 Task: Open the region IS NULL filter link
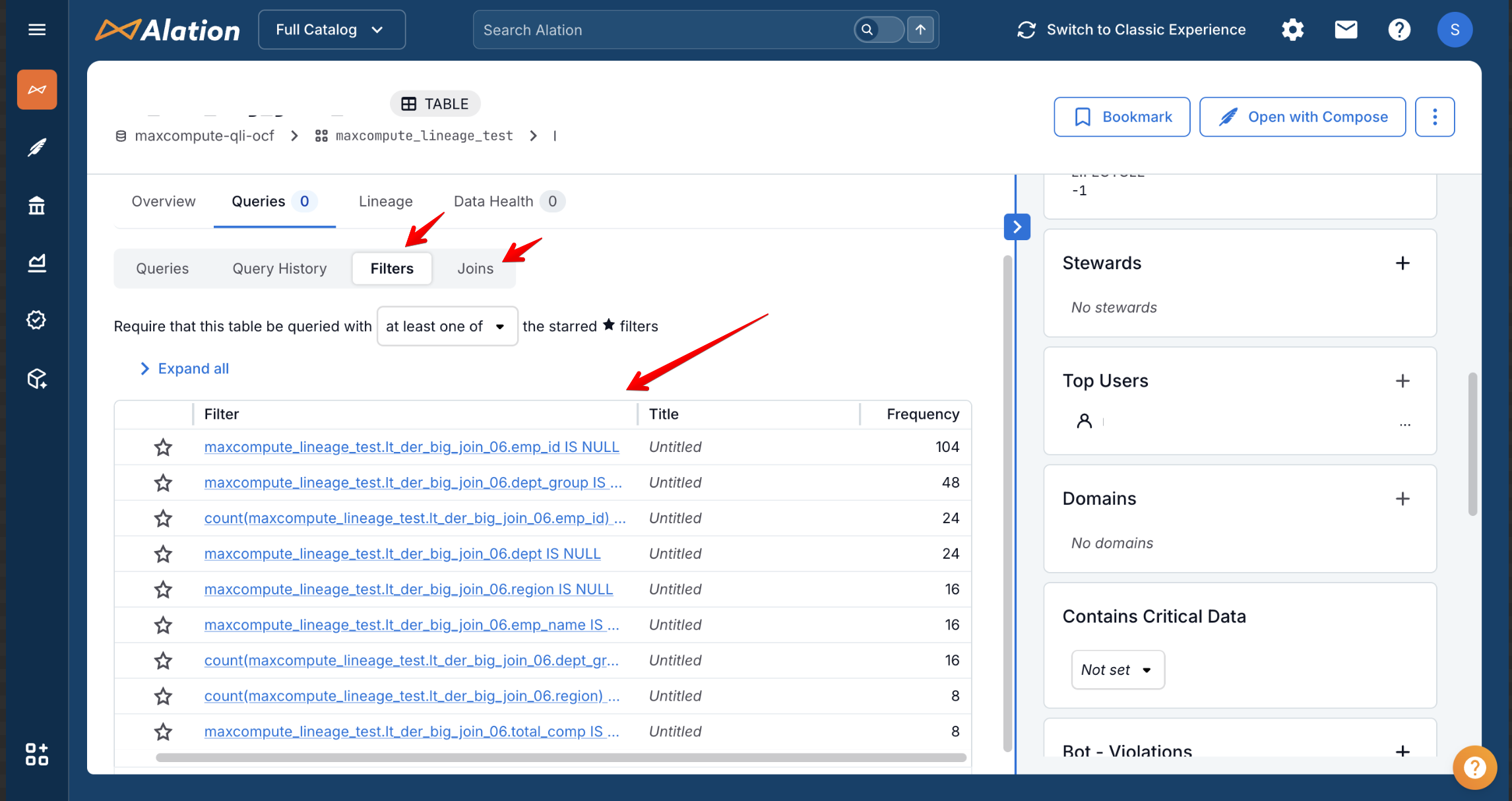click(x=408, y=589)
